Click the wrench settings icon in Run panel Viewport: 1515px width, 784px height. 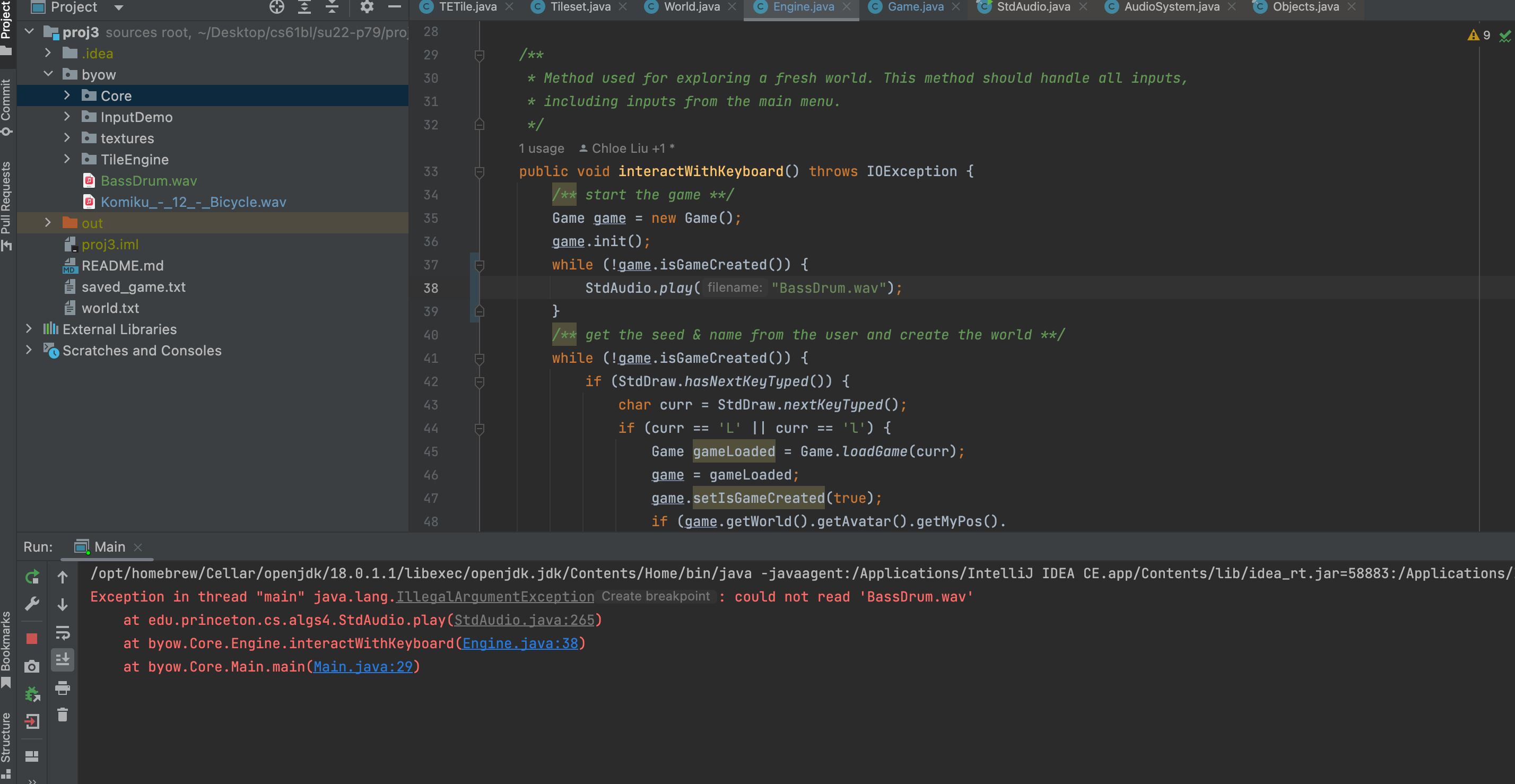32,604
